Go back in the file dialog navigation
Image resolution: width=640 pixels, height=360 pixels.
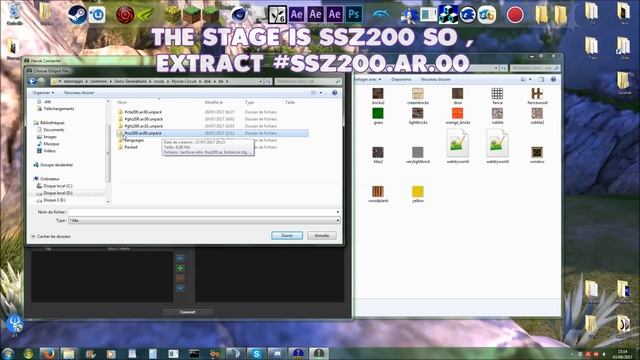coord(32,81)
